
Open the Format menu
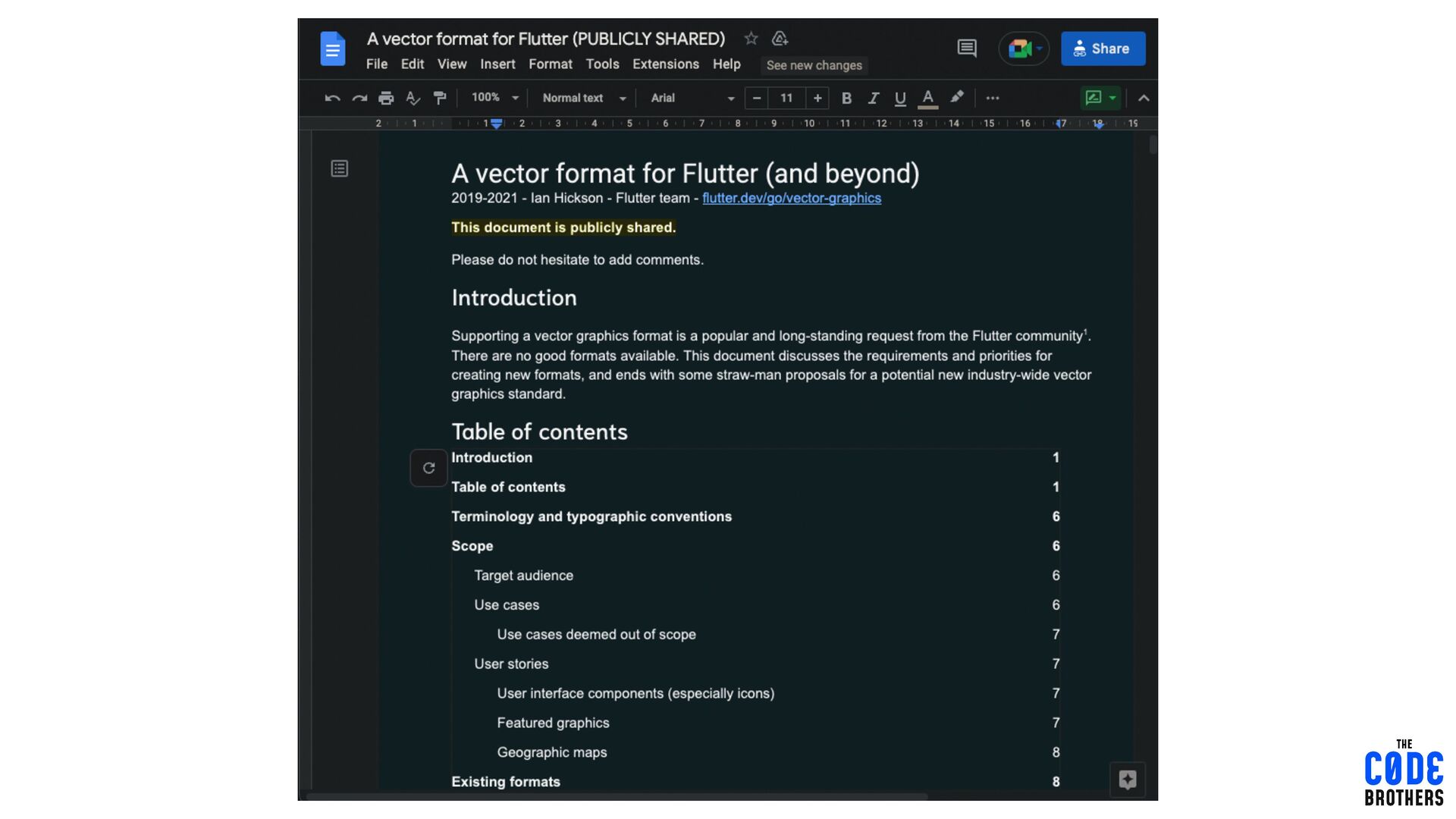tap(551, 64)
